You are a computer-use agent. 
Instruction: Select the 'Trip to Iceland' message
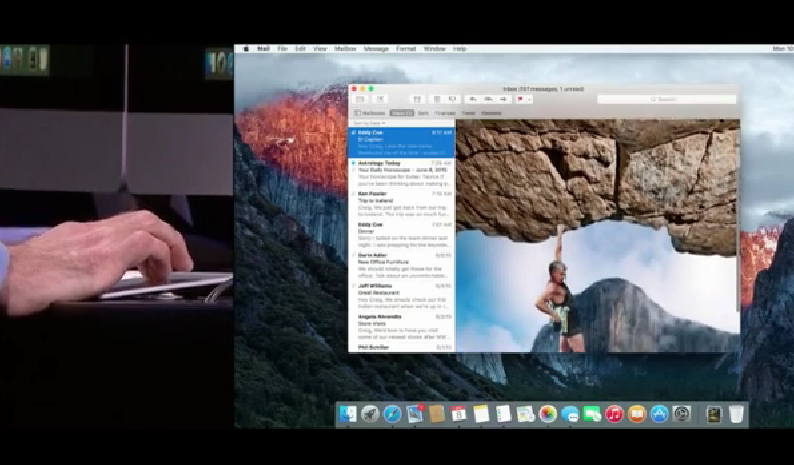pyautogui.click(x=402, y=204)
